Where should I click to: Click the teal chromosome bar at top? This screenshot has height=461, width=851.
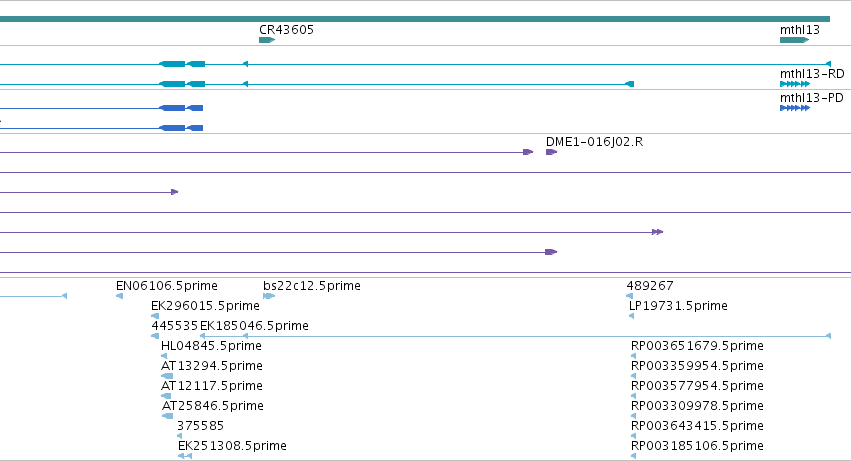tap(415, 19)
